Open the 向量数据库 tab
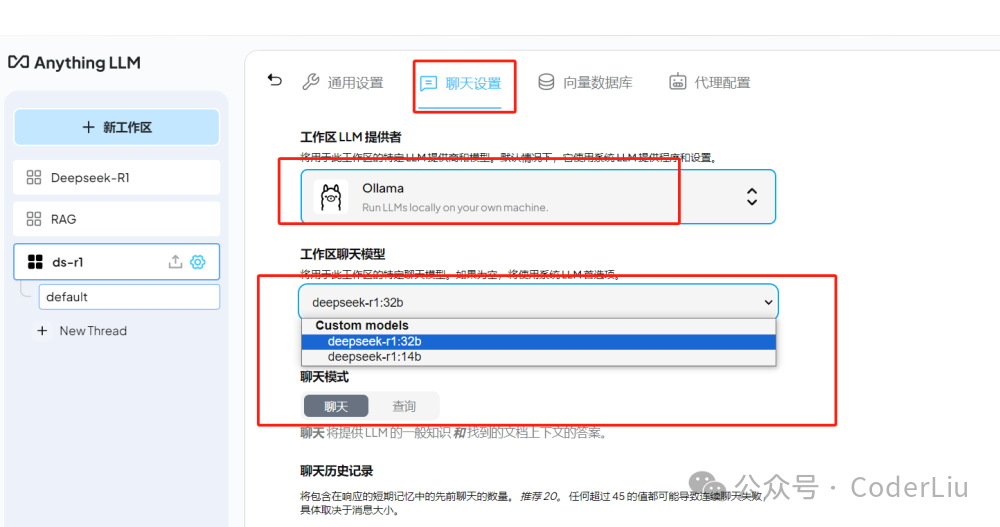This screenshot has width=1000, height=527. point(585,82)
